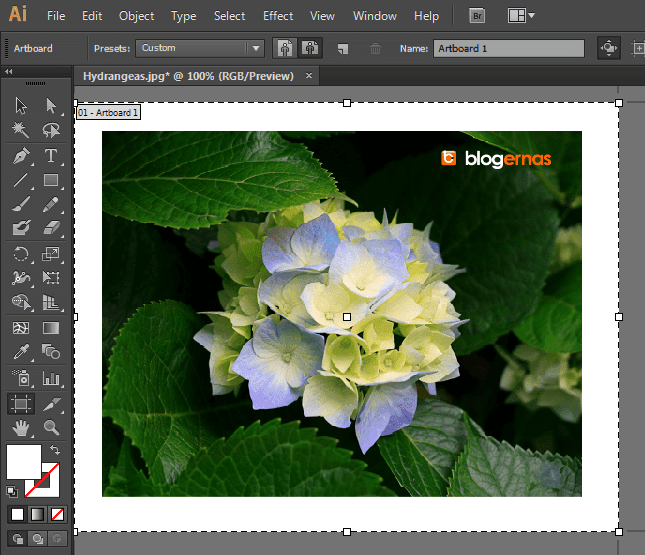Viewport: 645px width, 555px height.
Task: Select the Artboard tool
Action: tap(21, 404)
